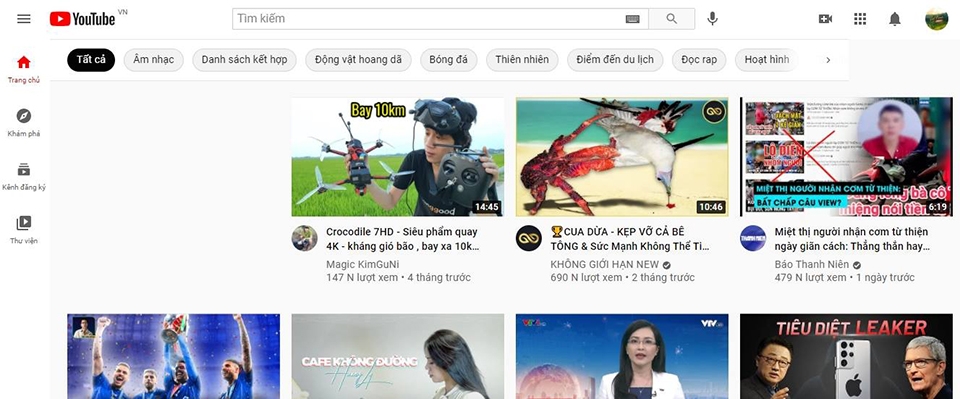Expand filter chips with right chevron
This screenshot has height=399, width=960.
828,60
